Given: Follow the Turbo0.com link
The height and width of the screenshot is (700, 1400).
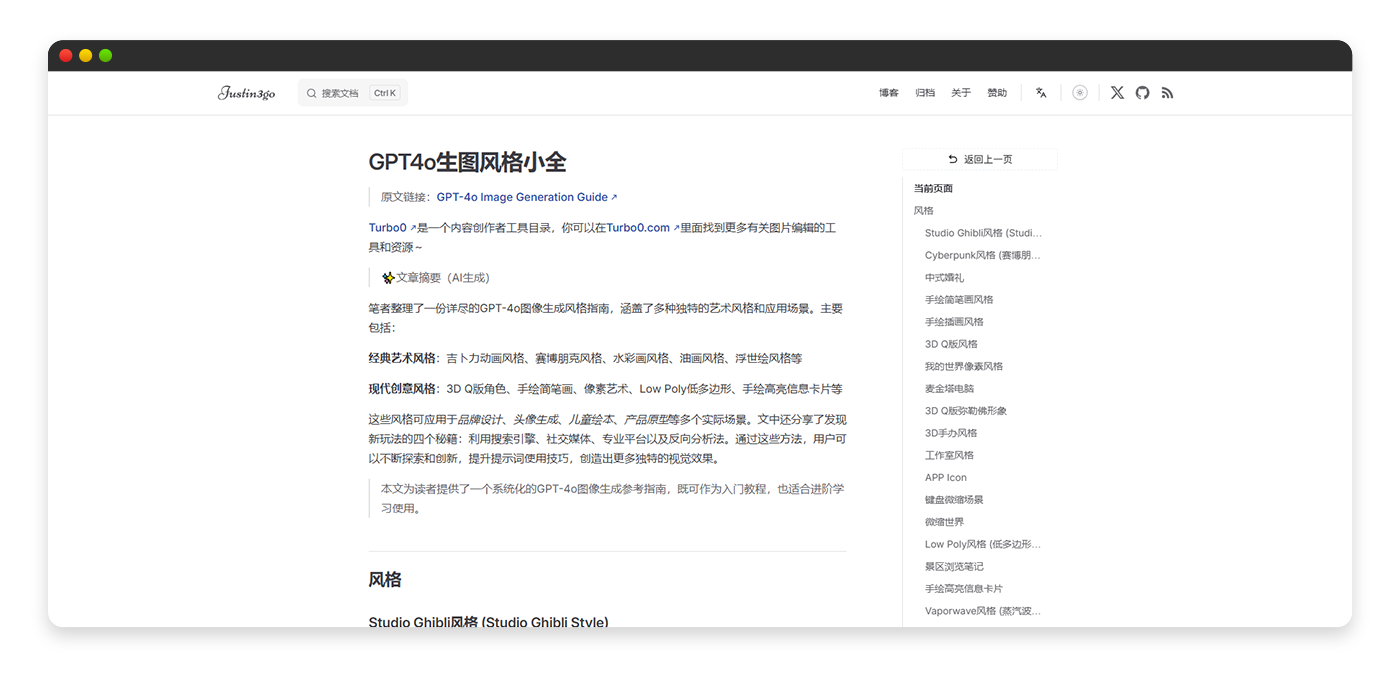Looking at the screenshot, I should coord(643,228).
